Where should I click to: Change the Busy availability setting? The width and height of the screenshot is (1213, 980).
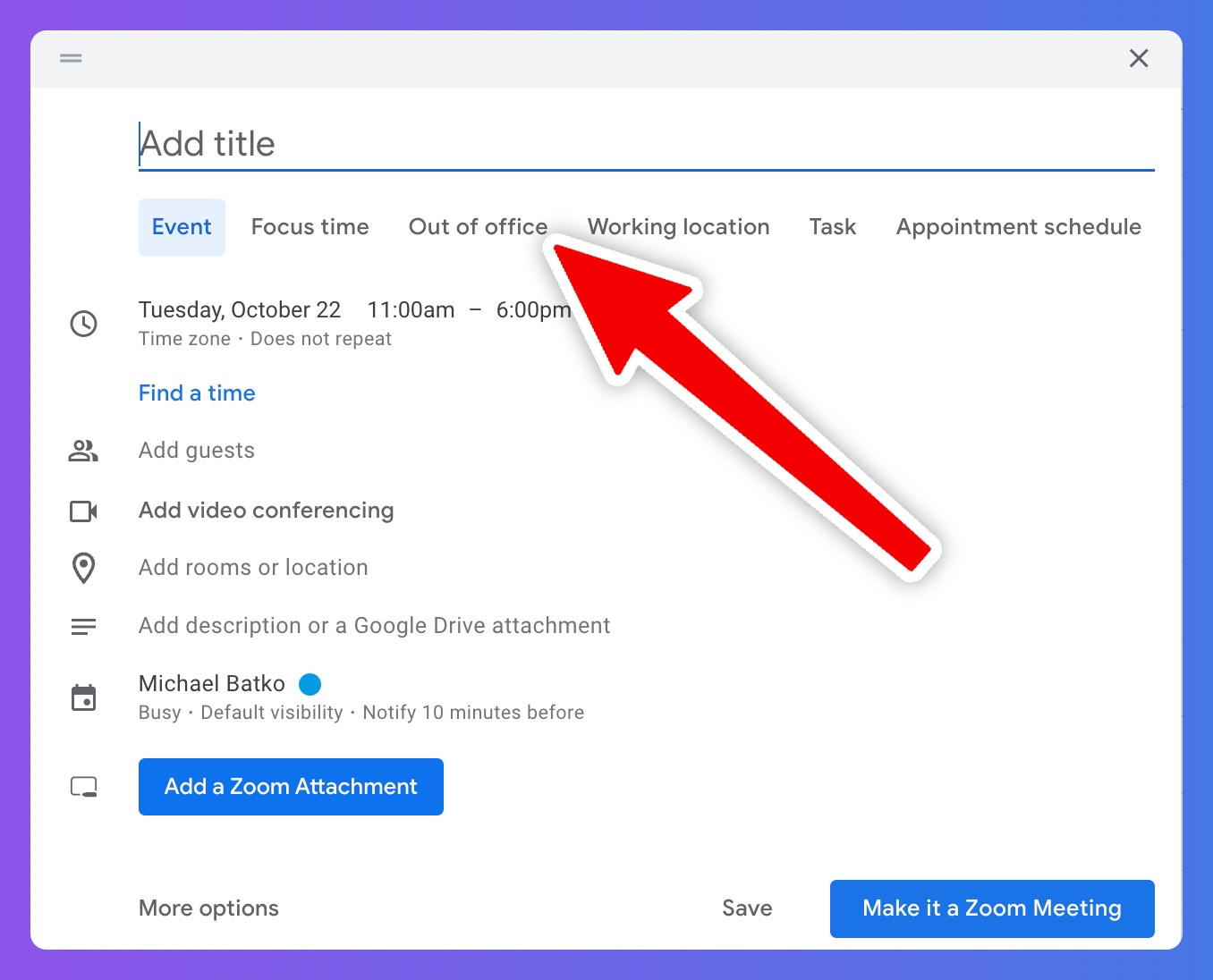[x=159, y=713]
